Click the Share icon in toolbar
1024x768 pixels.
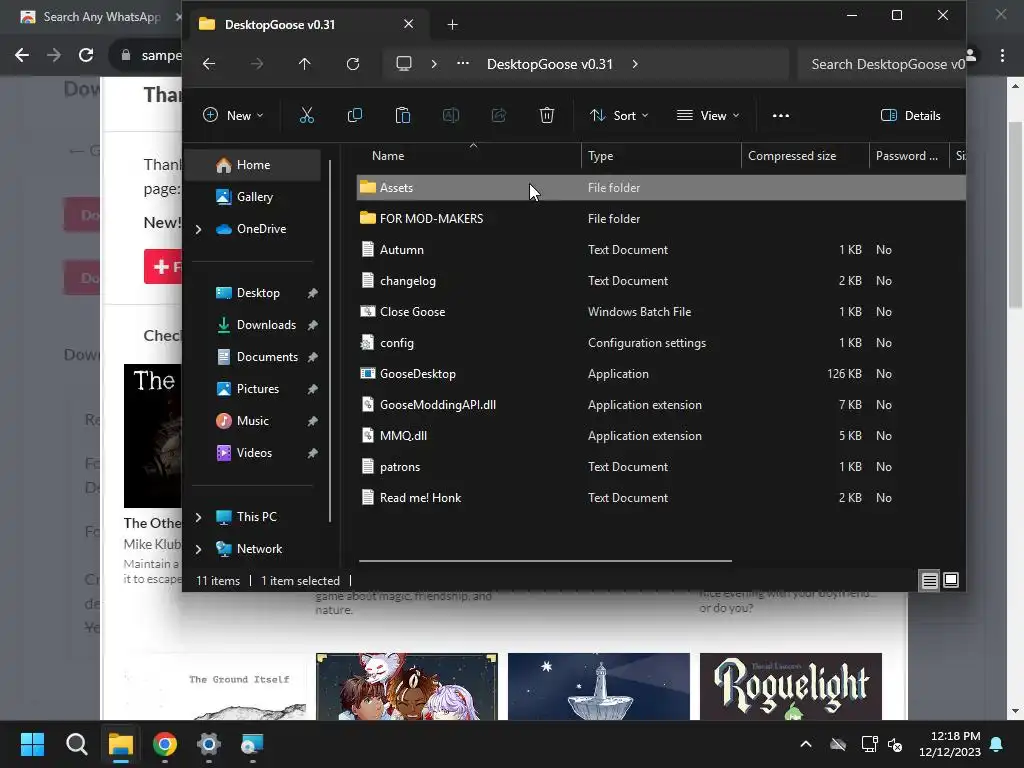(x=499, y=116)
